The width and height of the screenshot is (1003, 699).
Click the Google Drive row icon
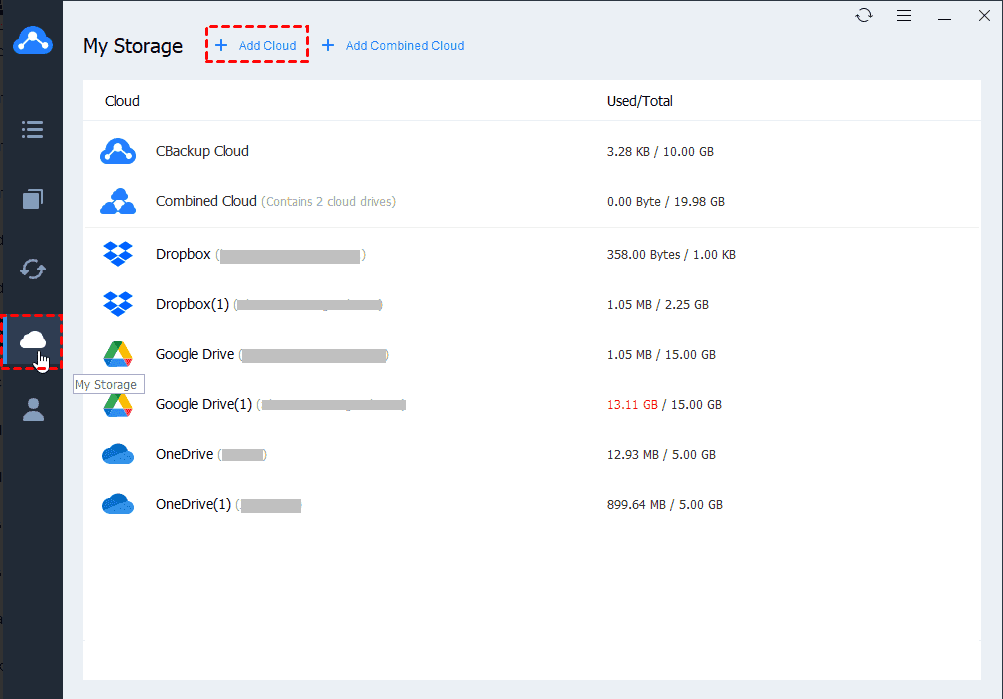118,354
